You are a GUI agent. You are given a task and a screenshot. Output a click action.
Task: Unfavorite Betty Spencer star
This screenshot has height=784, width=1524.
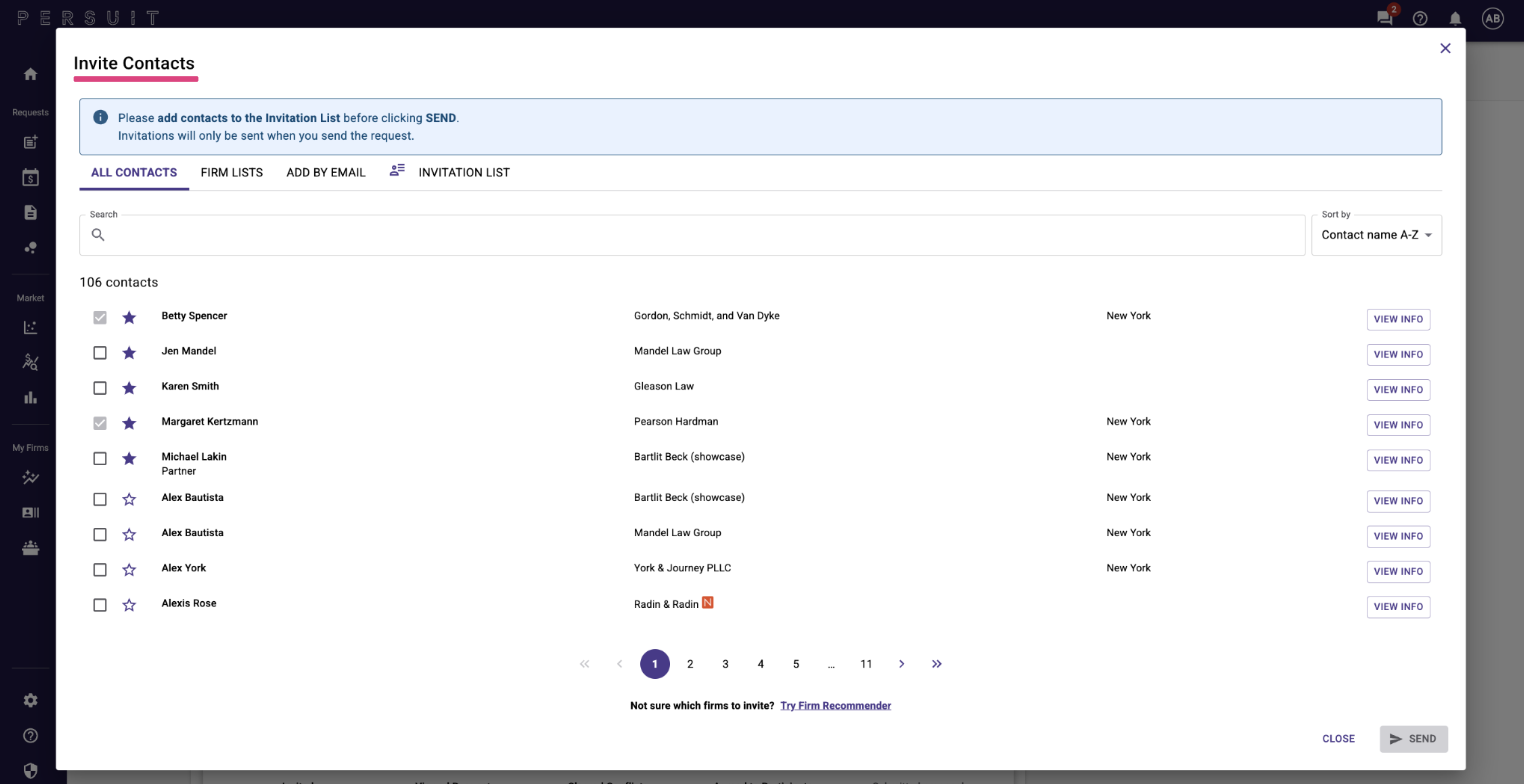tap(129, 318)
